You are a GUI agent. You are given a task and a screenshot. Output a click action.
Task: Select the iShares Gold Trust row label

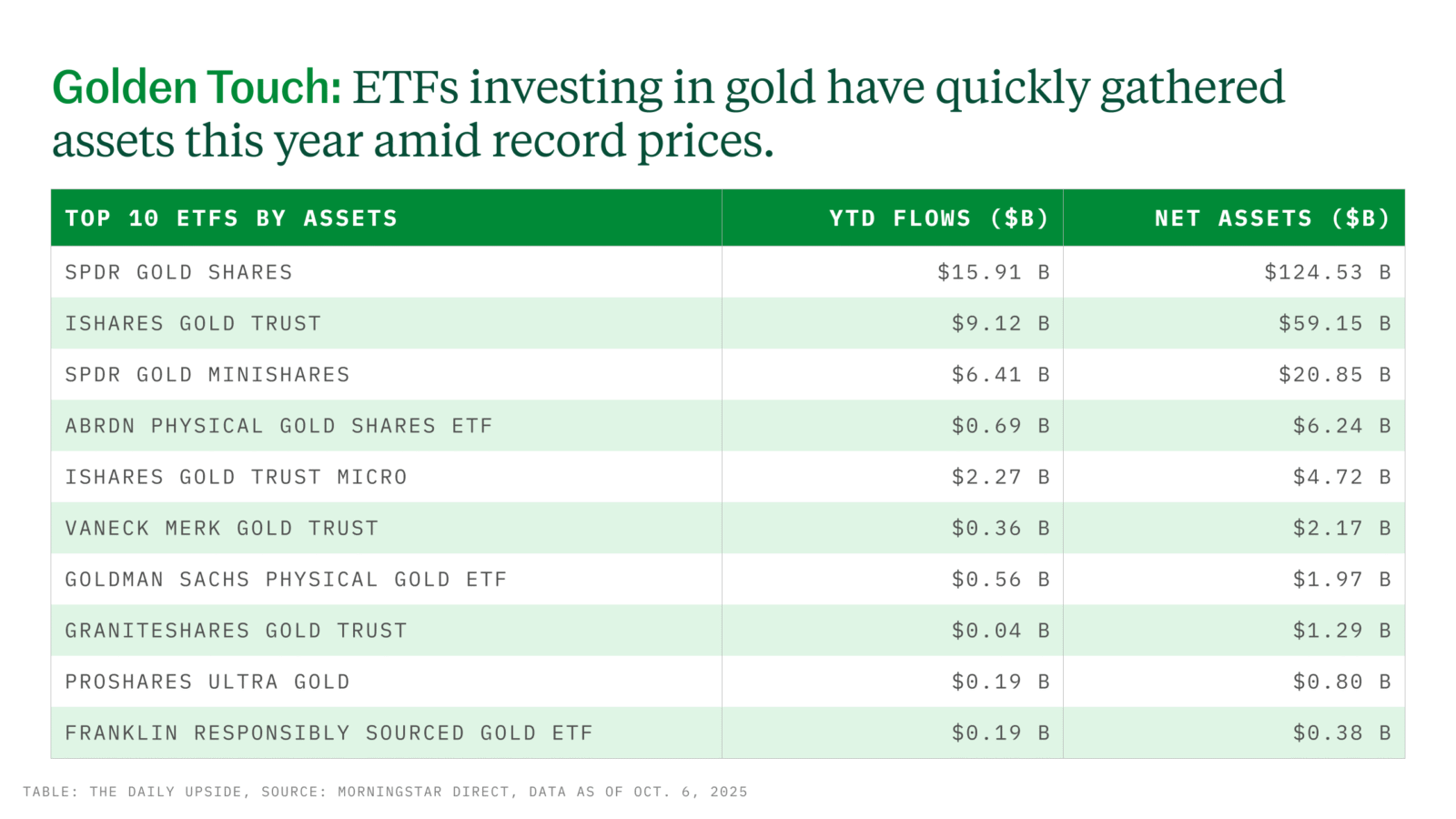point(193,323)
